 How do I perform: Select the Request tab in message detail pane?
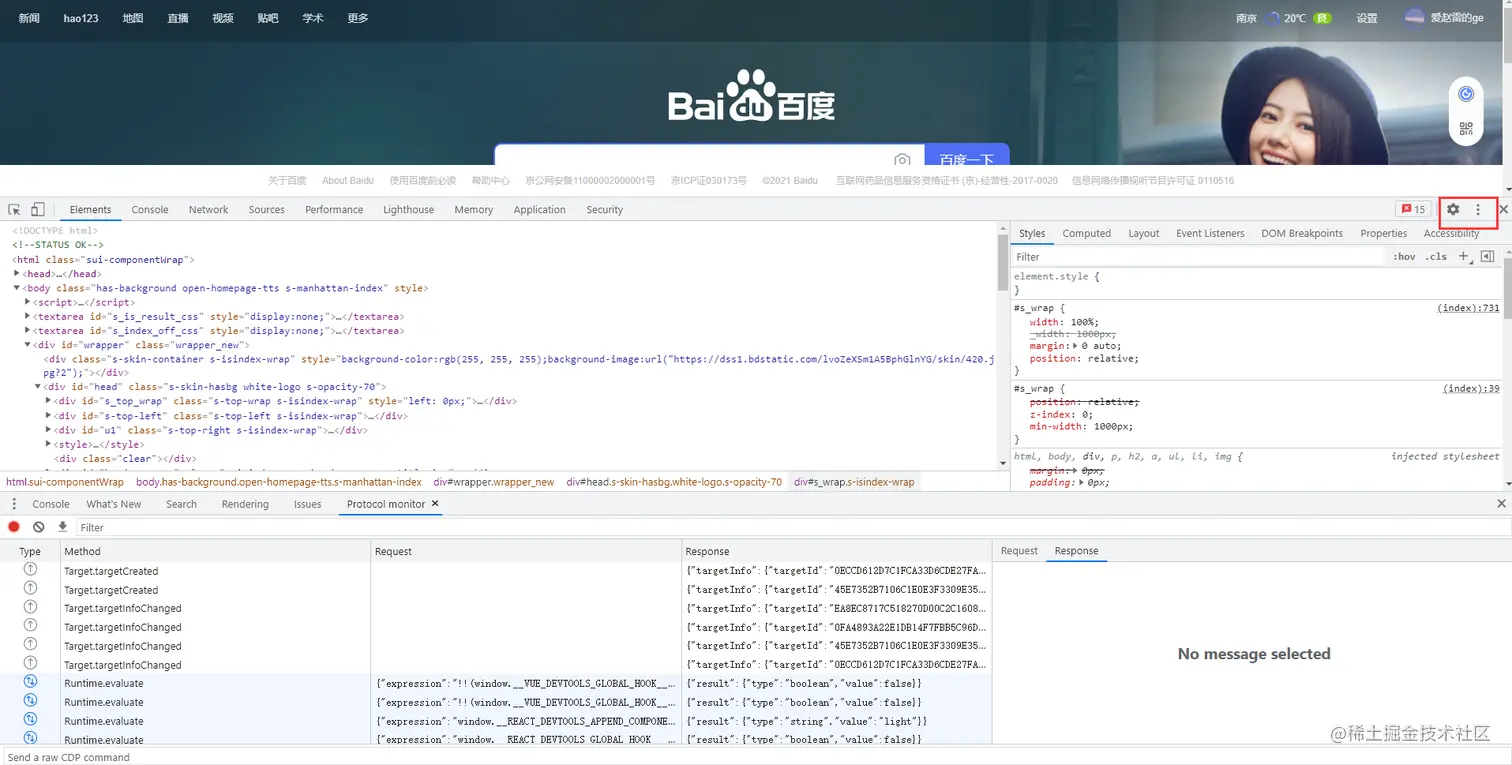[x=1019, y=551]
